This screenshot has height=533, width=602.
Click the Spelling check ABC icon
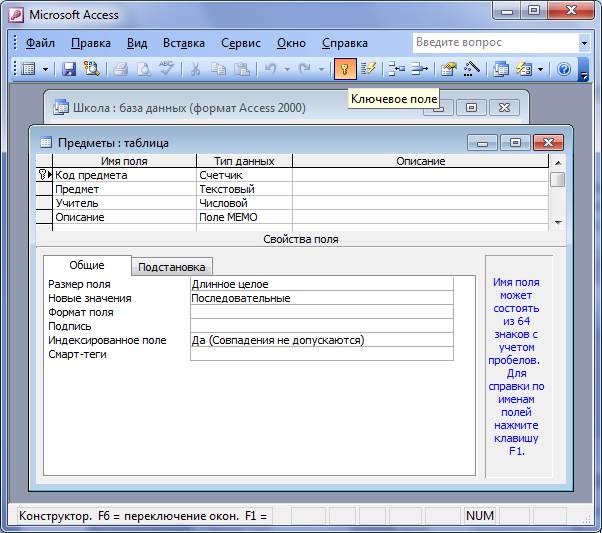(x=167, y=69)
